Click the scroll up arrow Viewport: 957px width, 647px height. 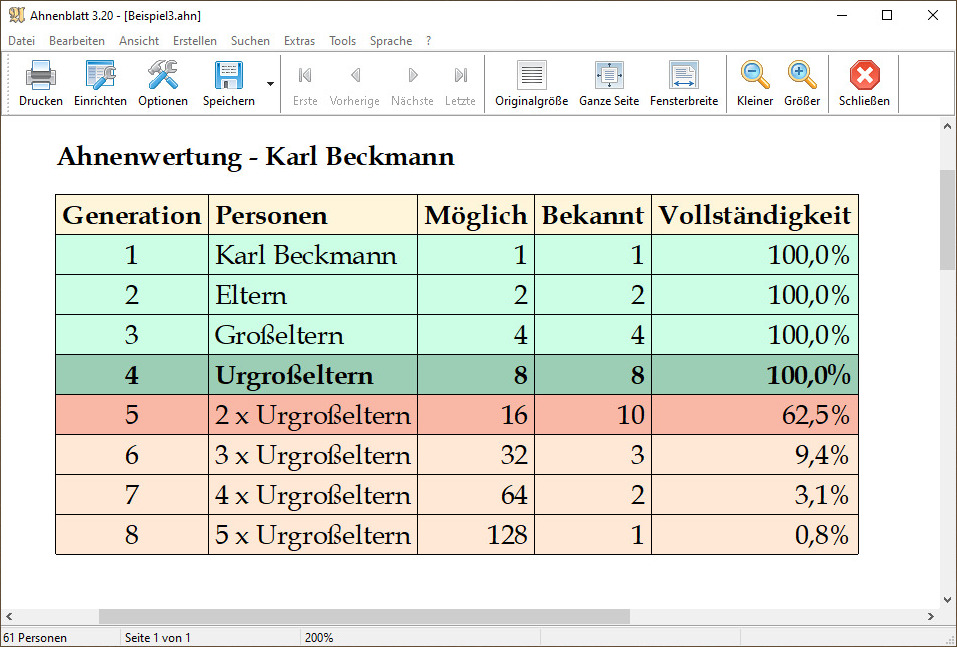pyautogui.click(x=947, y=126)
